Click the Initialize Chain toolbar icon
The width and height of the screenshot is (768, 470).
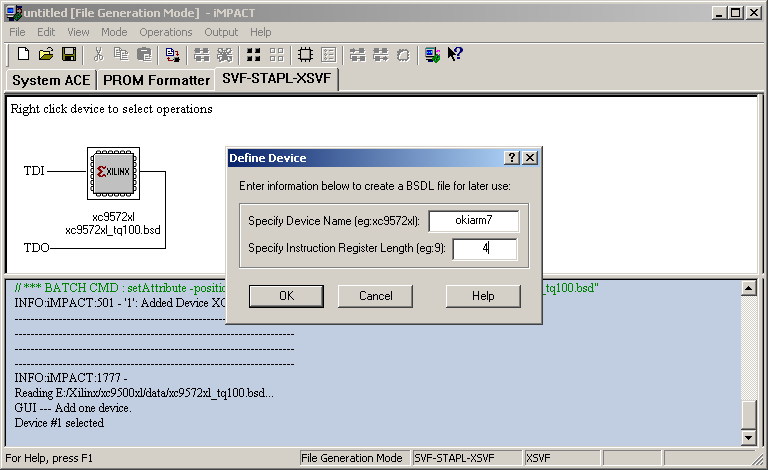201,54
